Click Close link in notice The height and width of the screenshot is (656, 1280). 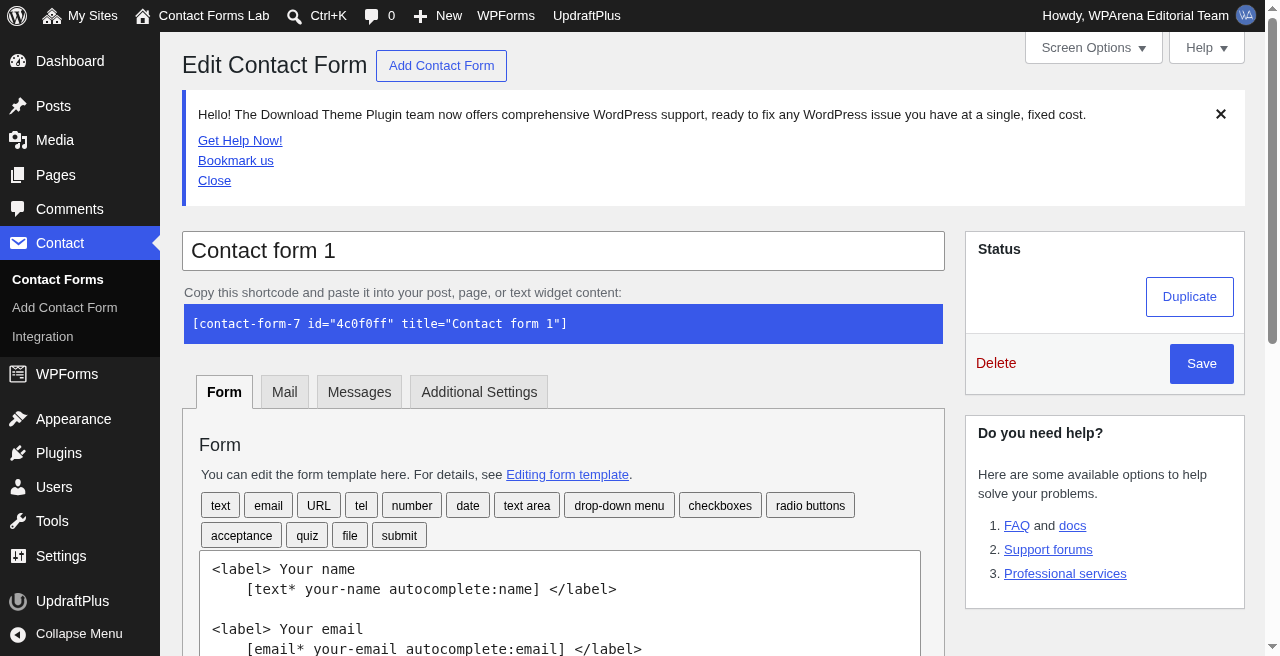pyautogui.click(x=214, y=181)
